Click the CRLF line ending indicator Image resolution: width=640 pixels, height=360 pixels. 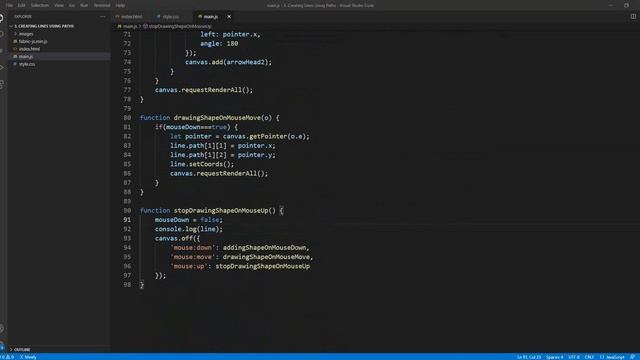pyautogui.click(x=589, y=357)
